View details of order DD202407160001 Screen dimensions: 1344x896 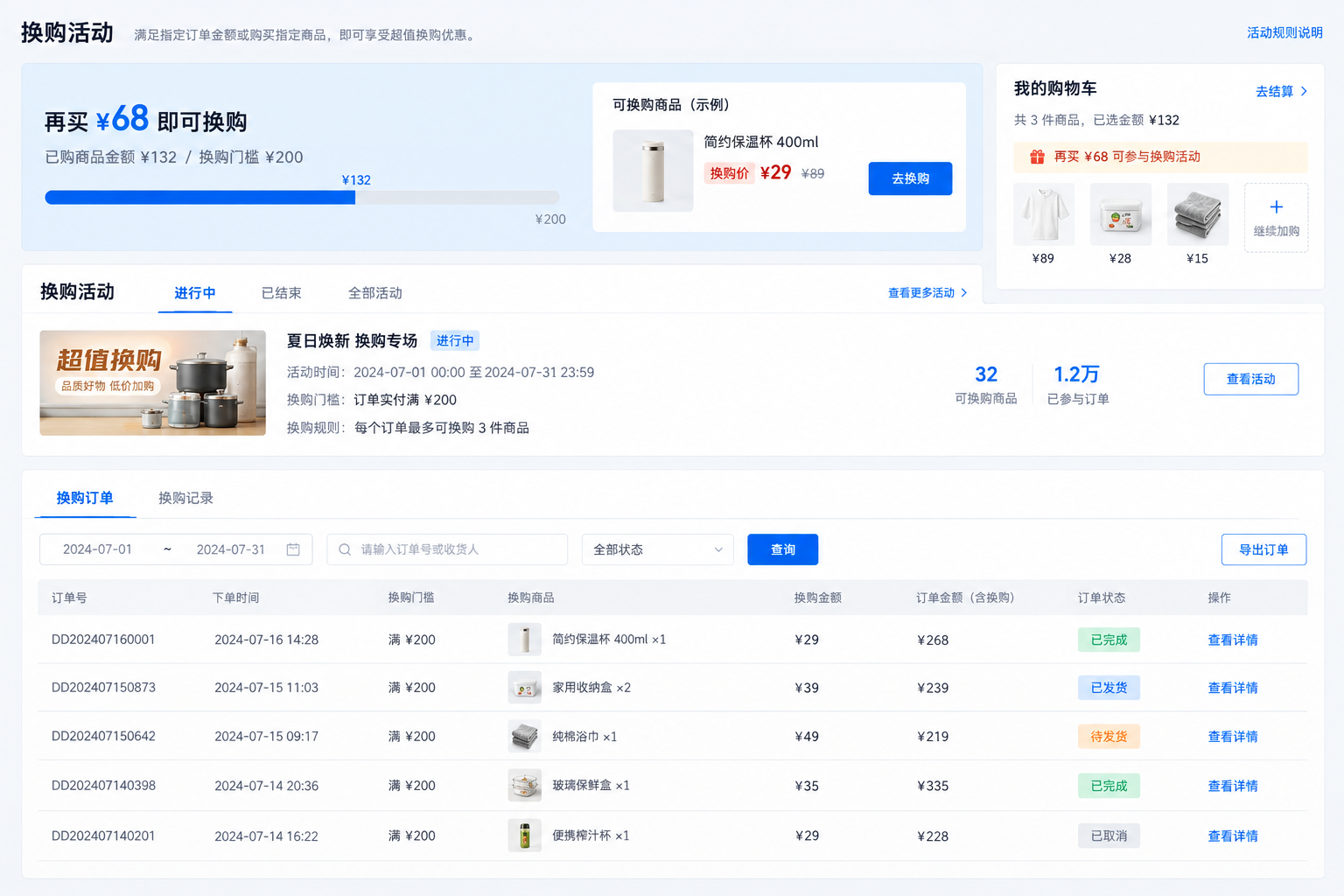[x=1233, y=640]
